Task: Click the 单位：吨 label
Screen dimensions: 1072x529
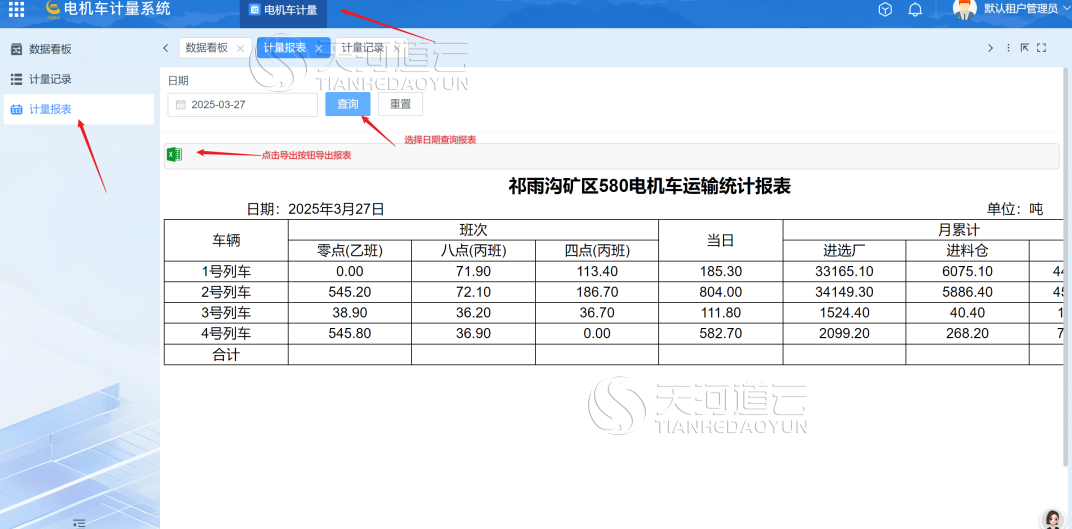Action: coord(1015,209)
